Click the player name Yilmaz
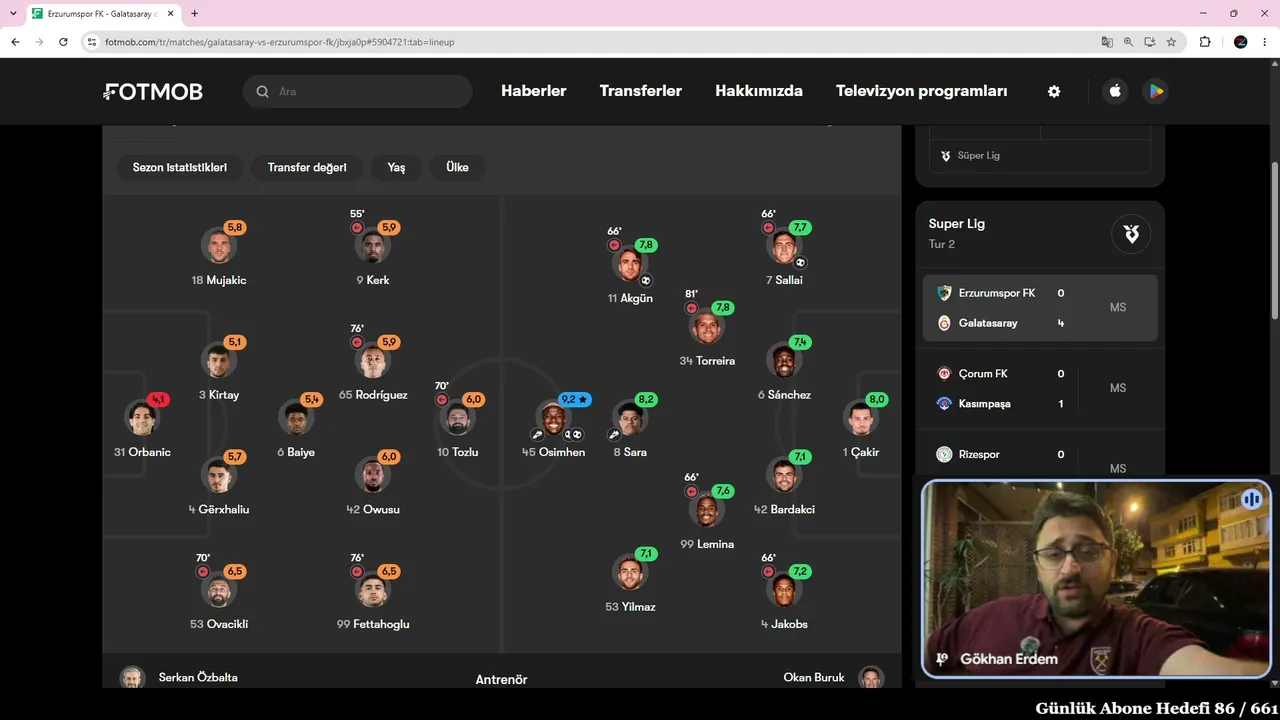1280x720 pixels. coord(638,606)
